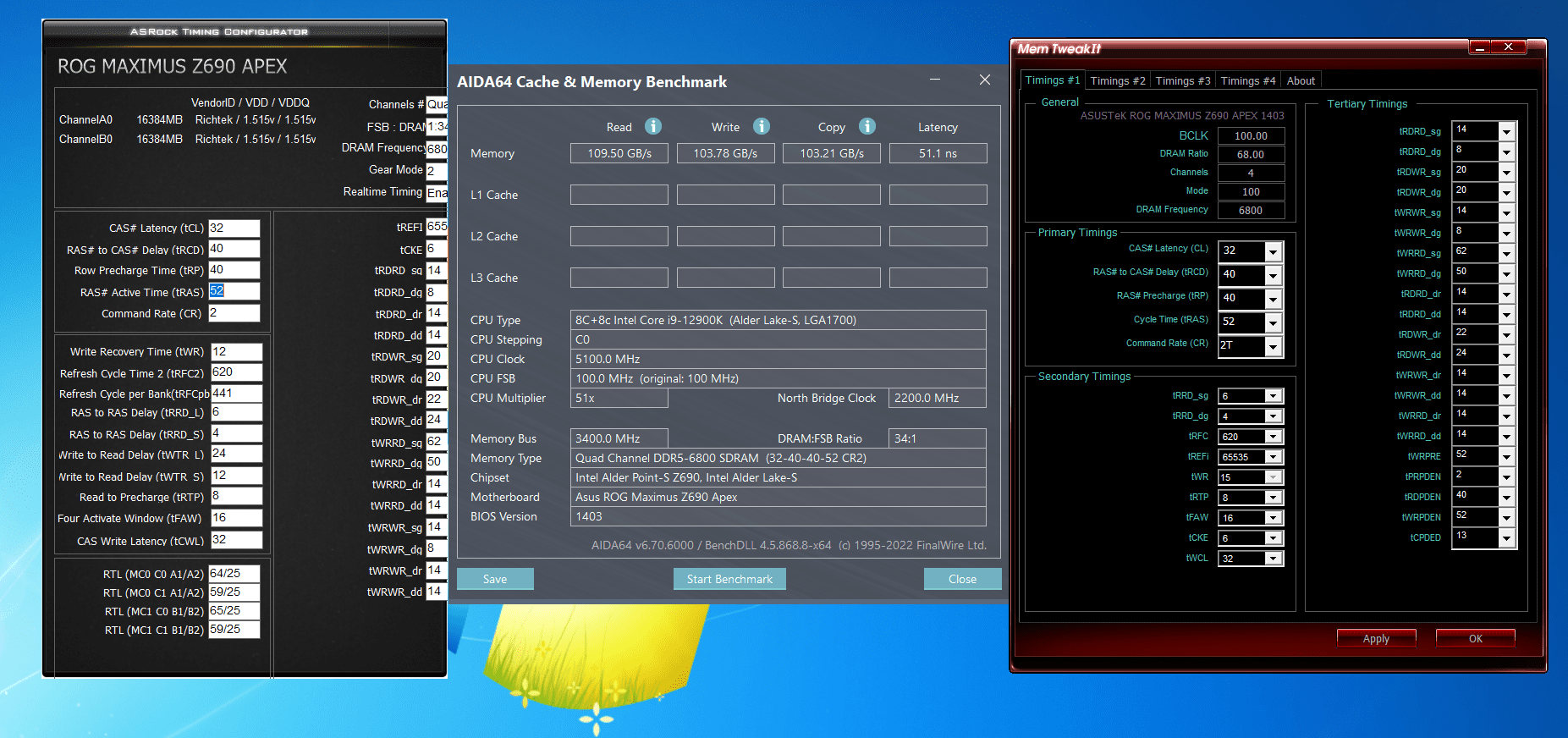
Task: Click Start Benchmark in AIDA64
Action: point(729,579)
